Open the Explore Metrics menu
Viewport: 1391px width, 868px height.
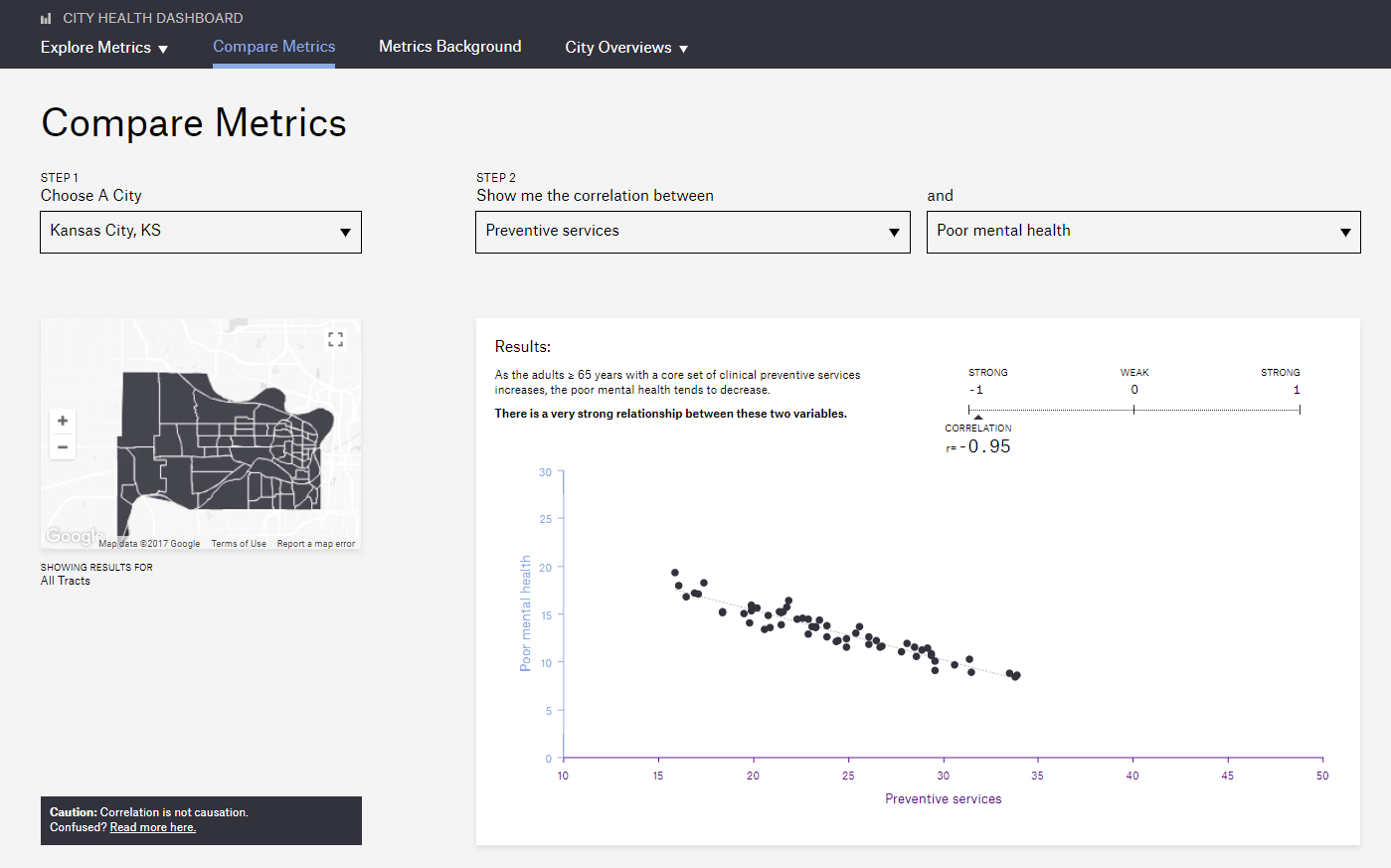tap(103, 48)
